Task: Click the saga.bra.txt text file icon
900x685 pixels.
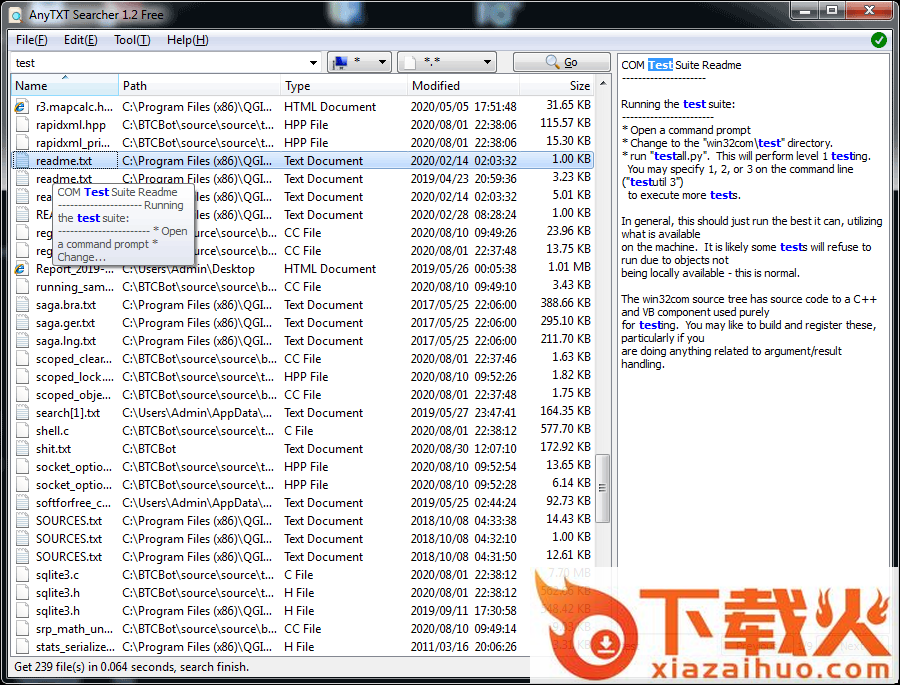Action: (x=22, y=305)
